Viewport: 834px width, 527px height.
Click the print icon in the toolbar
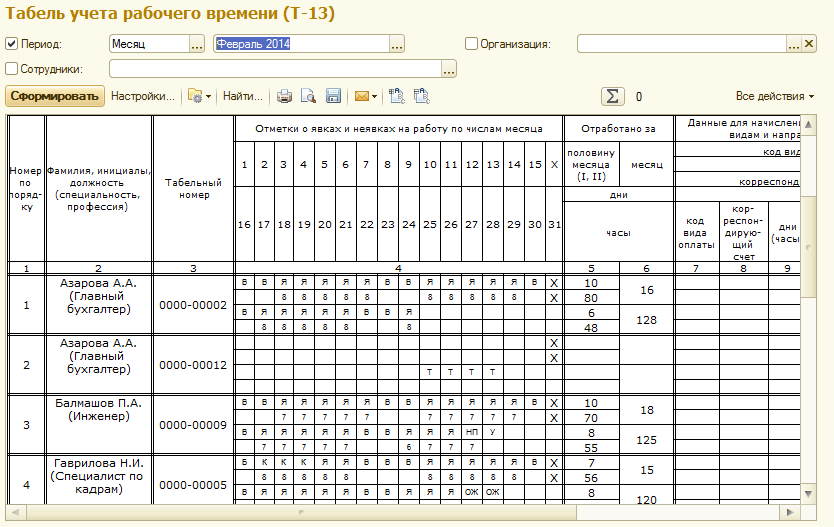coord(285,97)
